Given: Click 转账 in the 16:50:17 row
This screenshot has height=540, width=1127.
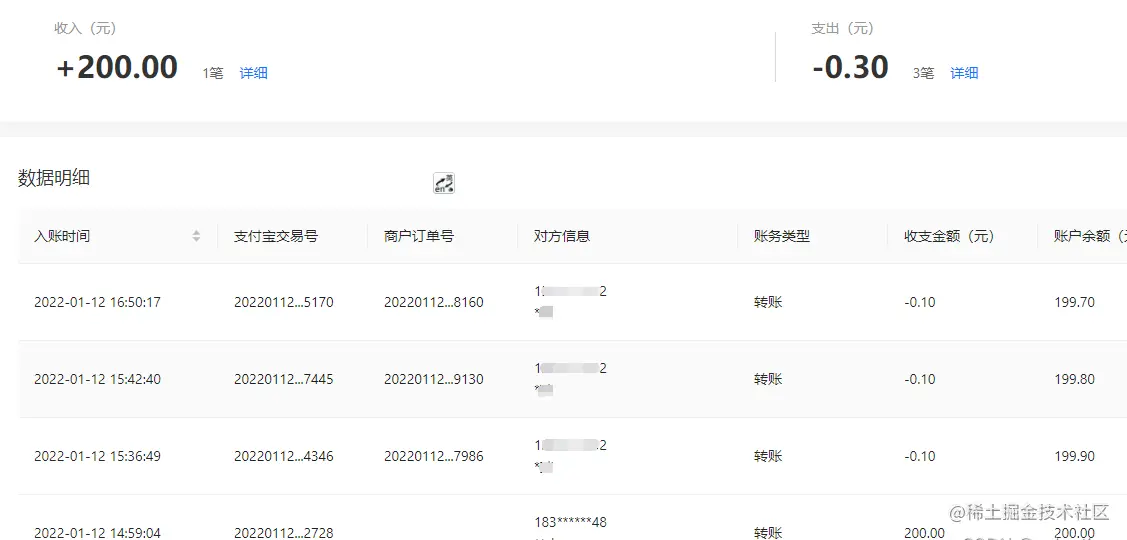Looking at the screenshot, I should coord(768,302).
